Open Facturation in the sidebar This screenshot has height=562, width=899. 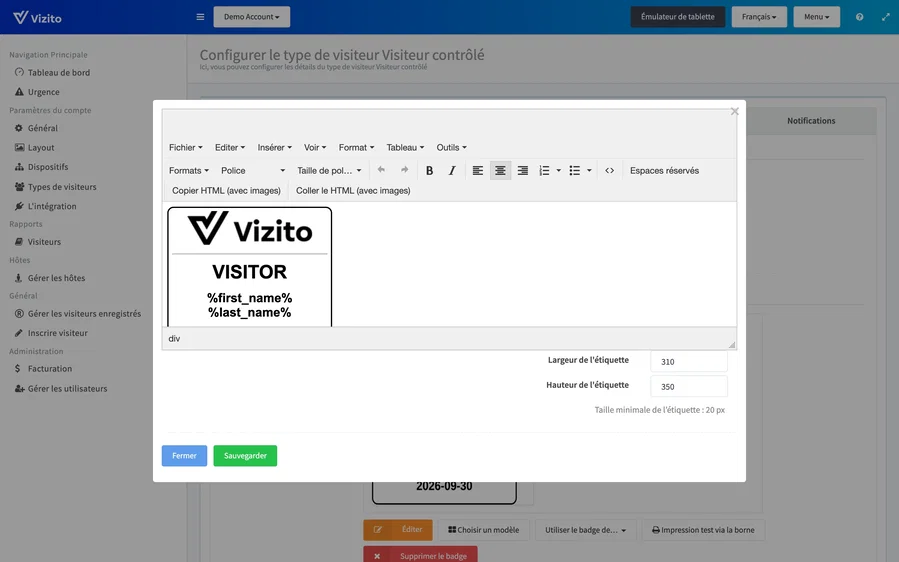coord(43,369)
